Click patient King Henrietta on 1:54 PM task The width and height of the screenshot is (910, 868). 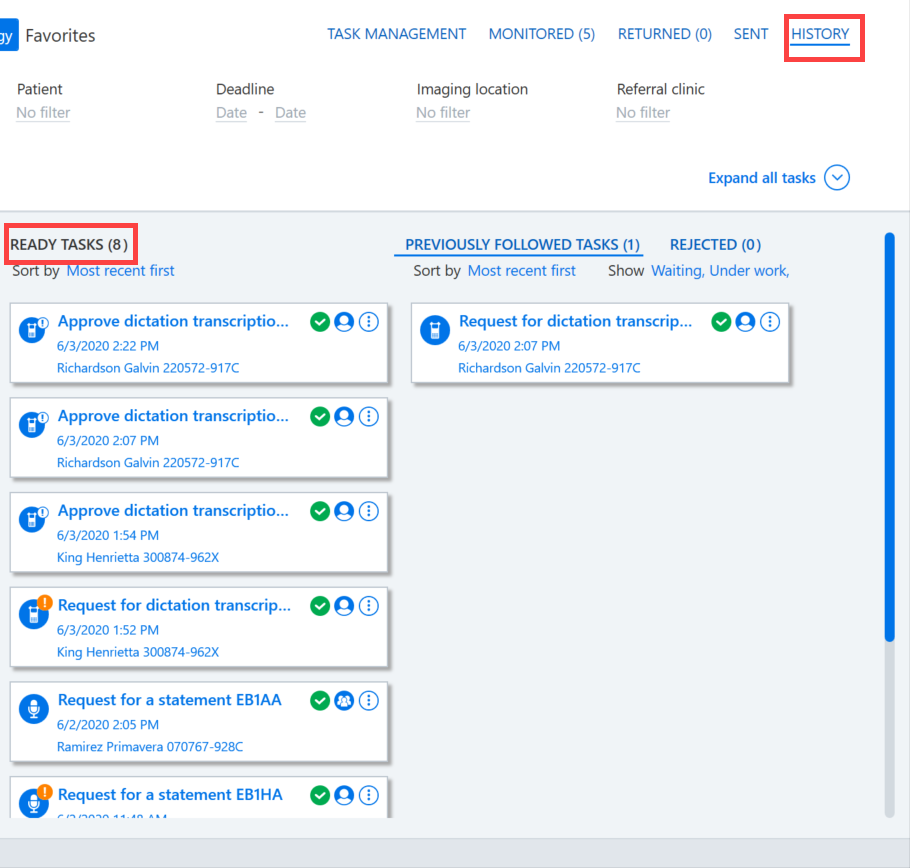[x=138, y=558]
